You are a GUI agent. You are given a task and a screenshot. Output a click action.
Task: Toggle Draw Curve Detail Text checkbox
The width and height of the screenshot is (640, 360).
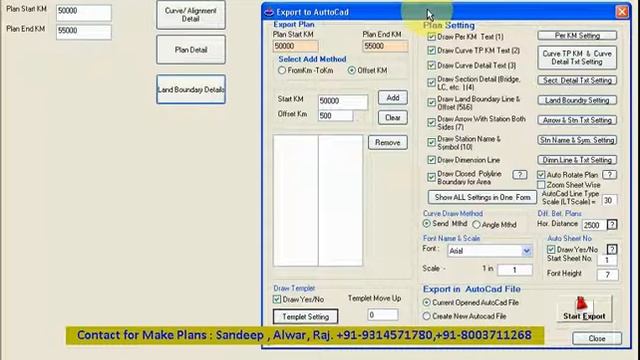[431, 65]
